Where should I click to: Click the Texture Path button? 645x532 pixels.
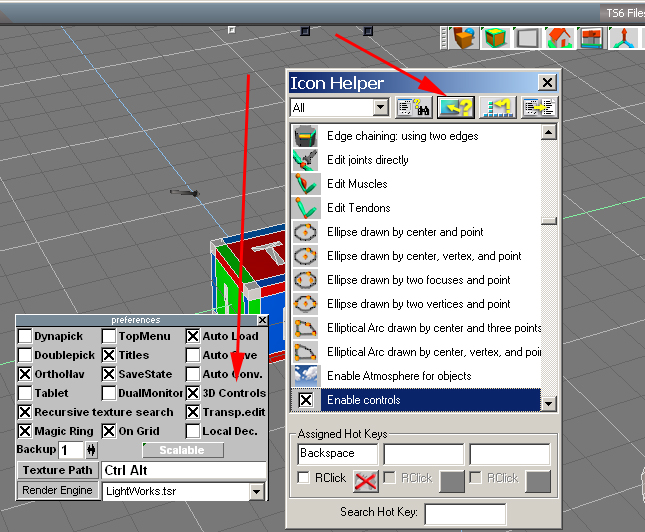(x=58, y=470)
